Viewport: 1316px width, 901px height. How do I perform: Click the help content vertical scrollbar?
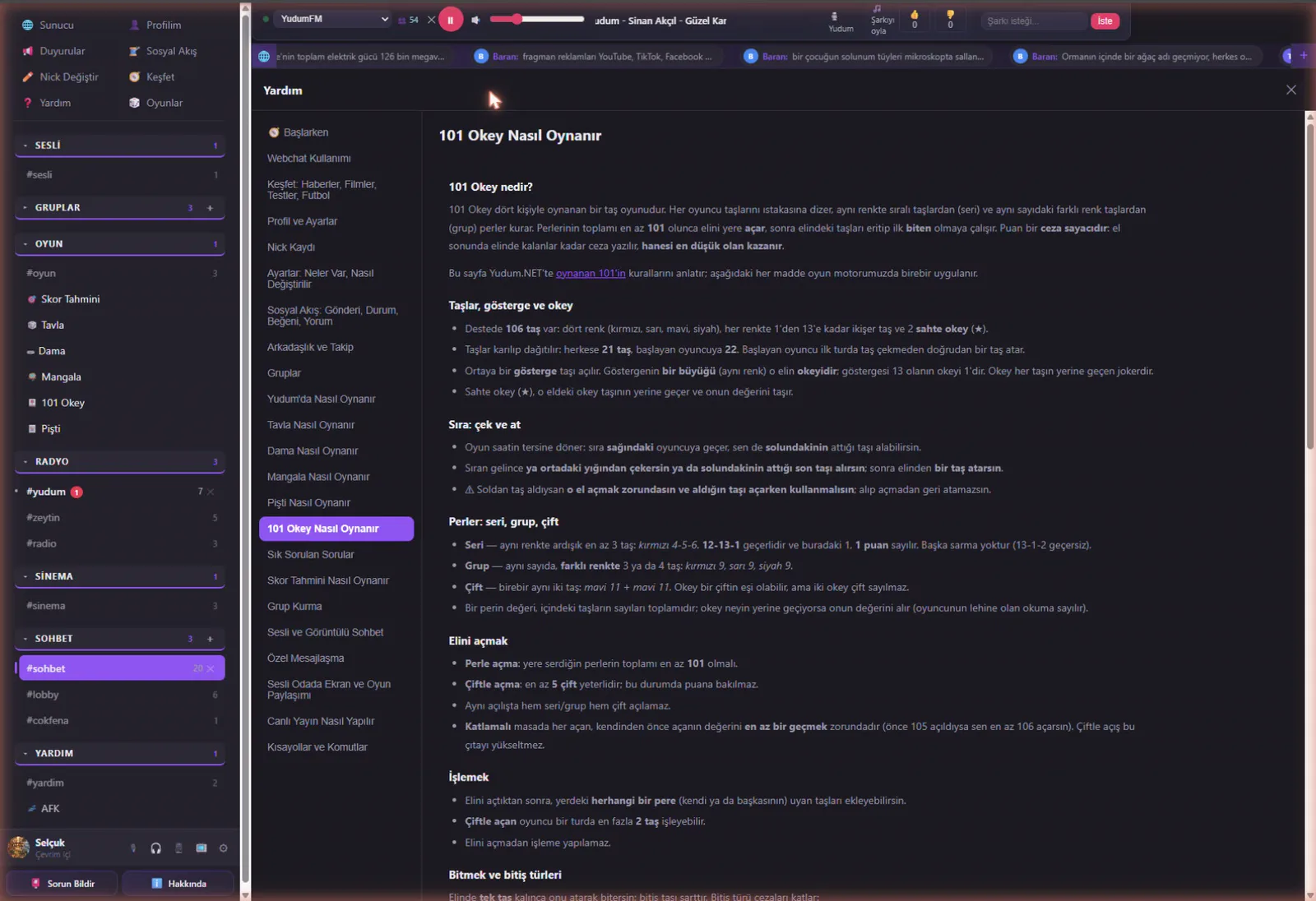coord(1310,285)
